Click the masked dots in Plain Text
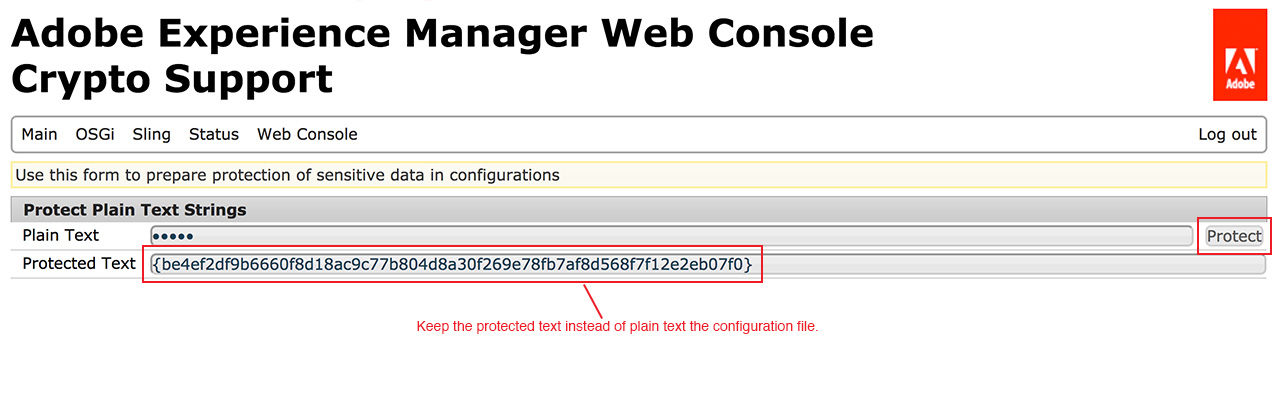Screen dimensions: 1280x400 [x=174, y=237]
